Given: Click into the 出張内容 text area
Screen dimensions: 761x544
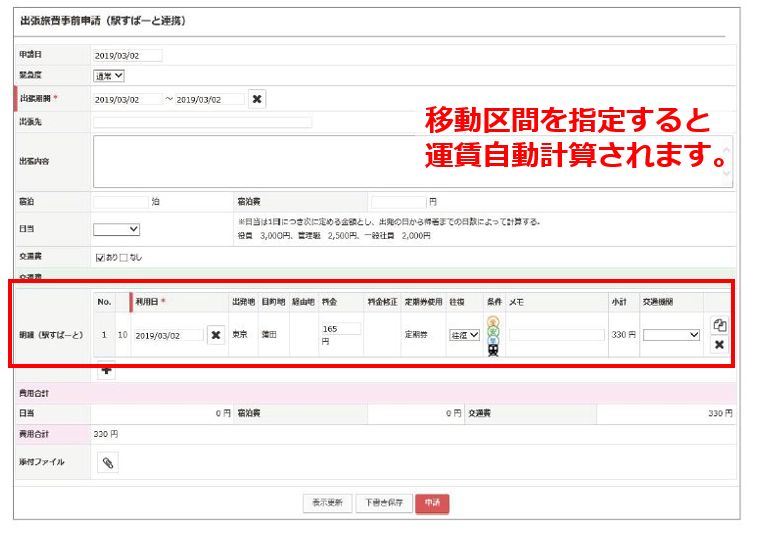Looking at the screenshot, I should point(412,161).
